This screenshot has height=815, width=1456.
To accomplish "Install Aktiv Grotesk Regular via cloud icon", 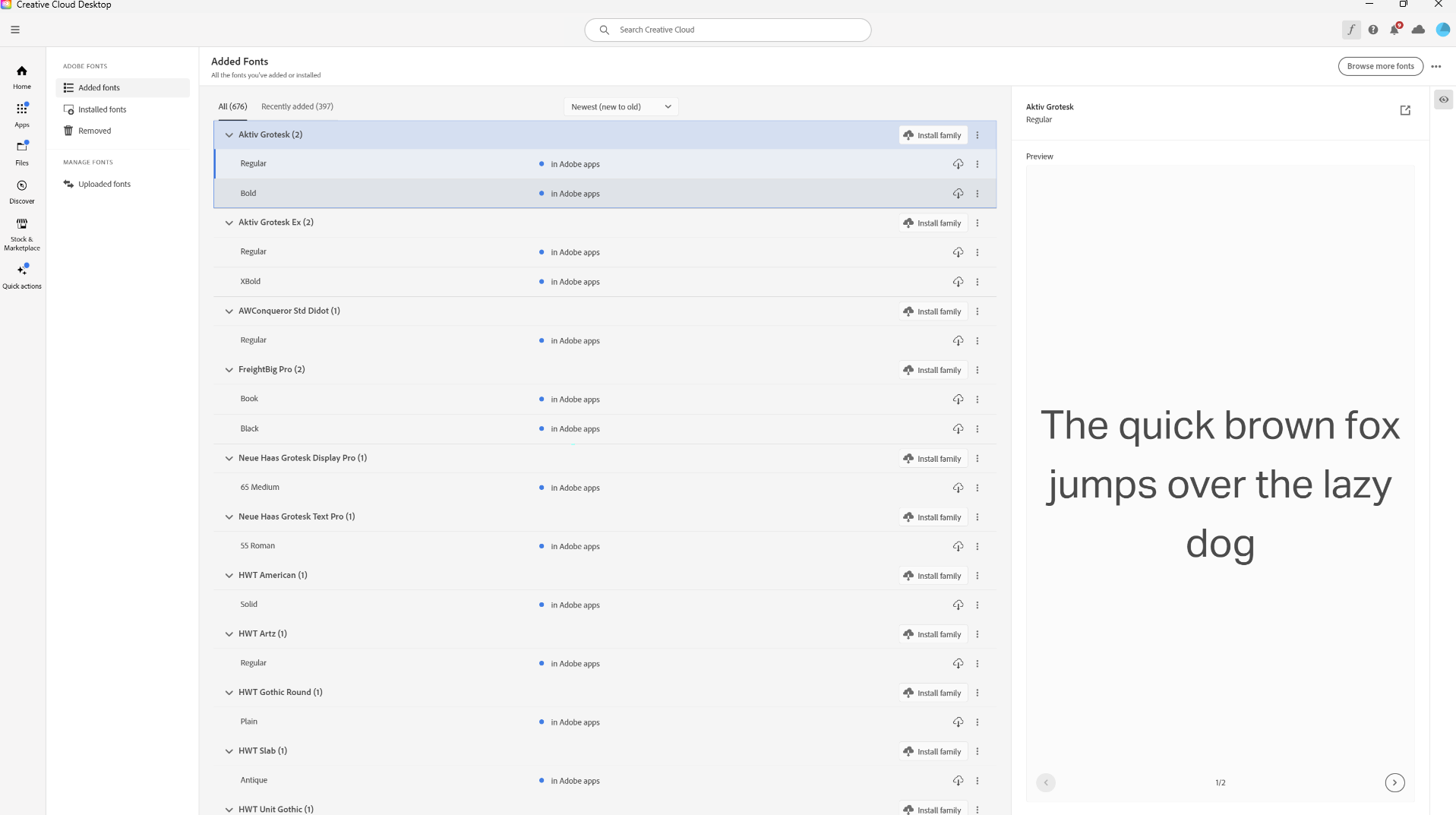I will click(x=958, y=164).
